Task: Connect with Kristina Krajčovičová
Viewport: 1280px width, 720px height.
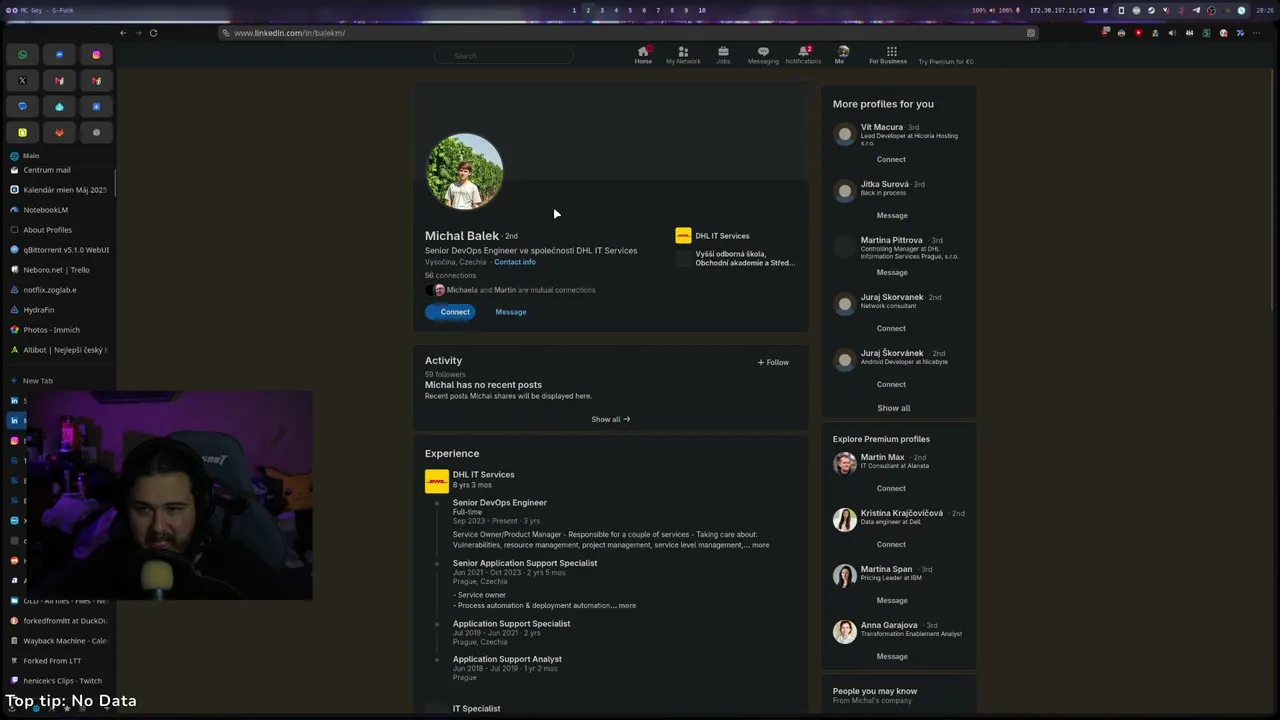Action: click(x=891, y=545)
